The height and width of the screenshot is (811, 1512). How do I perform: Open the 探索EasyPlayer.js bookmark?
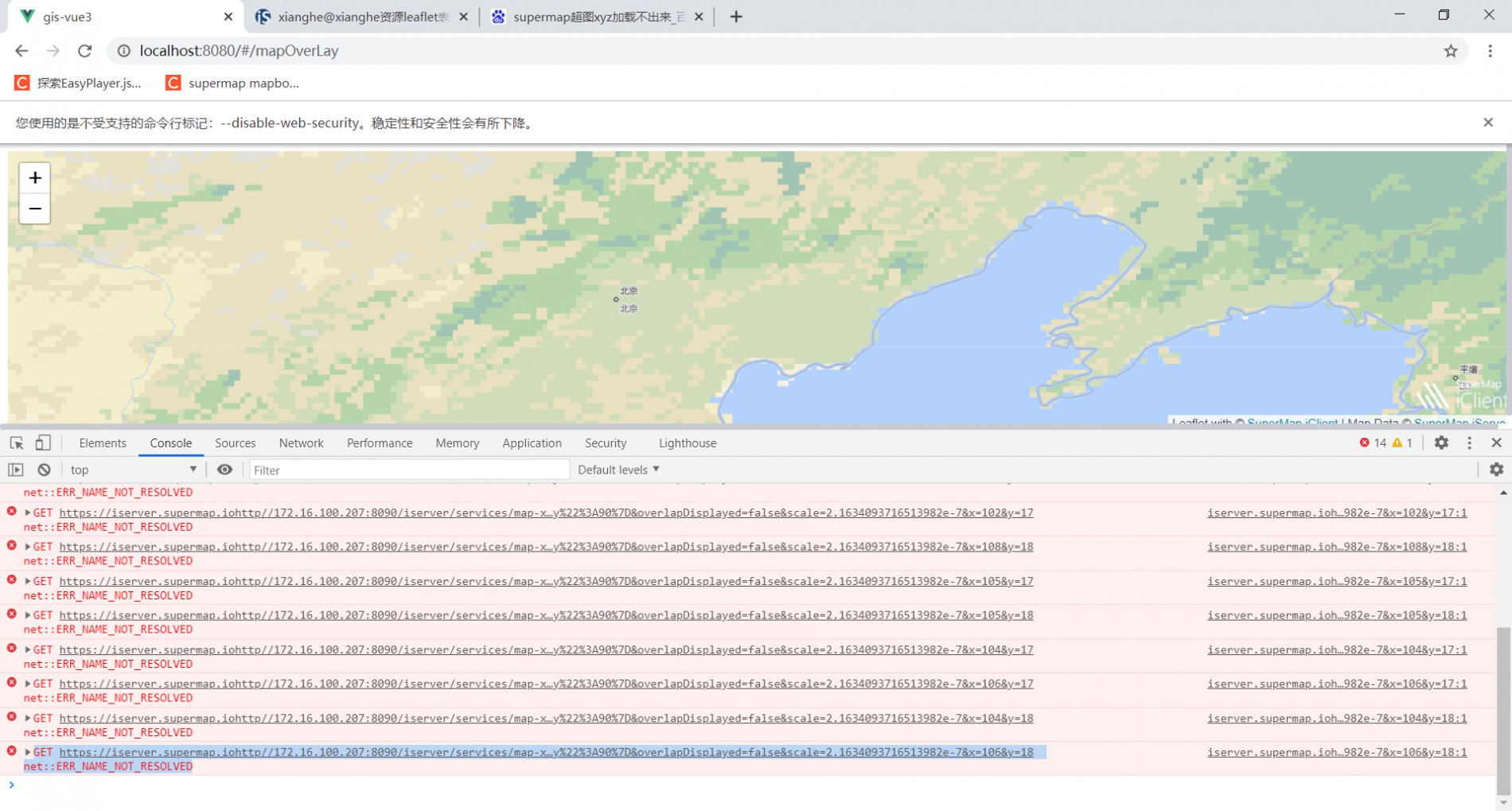78,83
